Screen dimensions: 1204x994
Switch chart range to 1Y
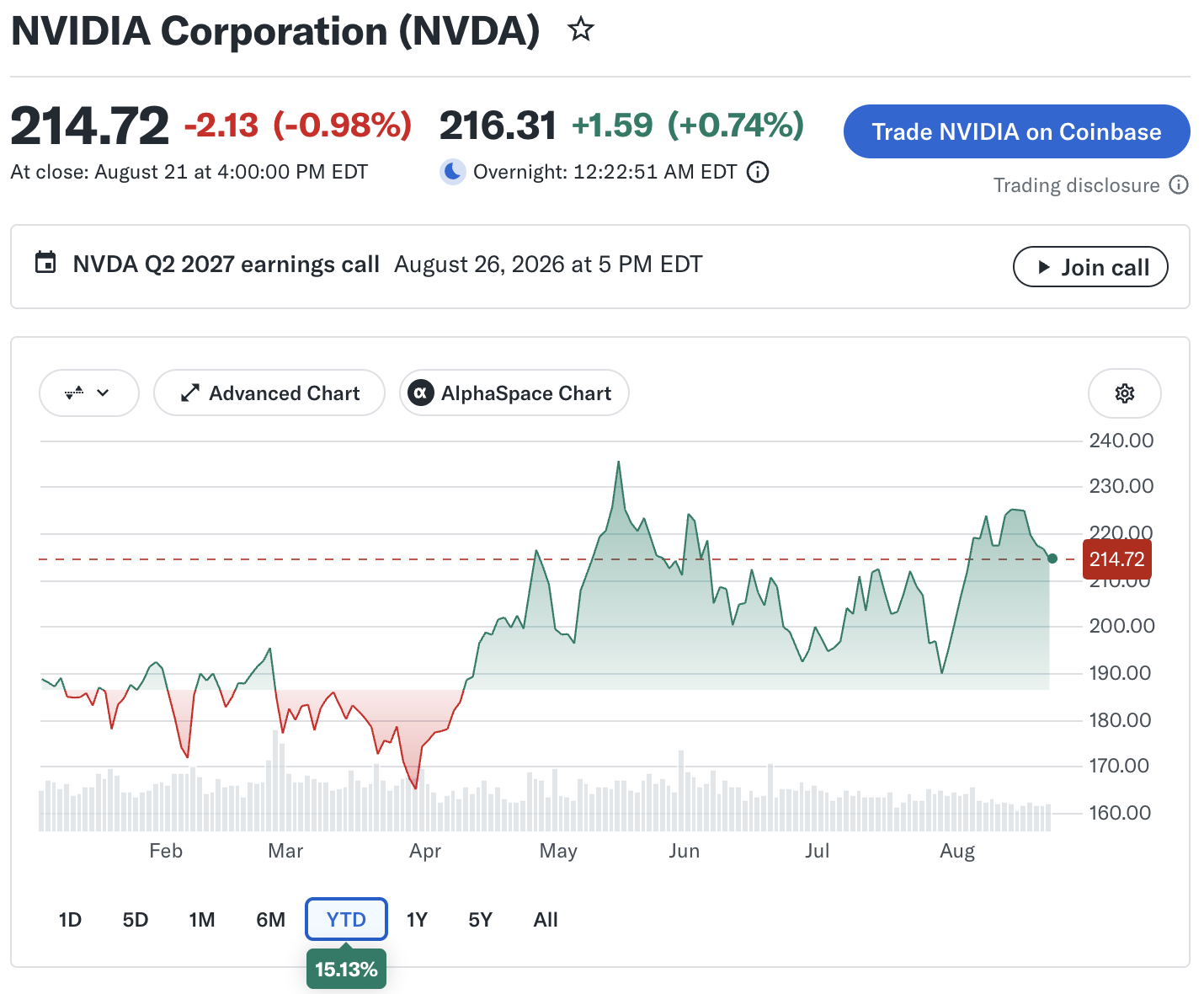417,920
